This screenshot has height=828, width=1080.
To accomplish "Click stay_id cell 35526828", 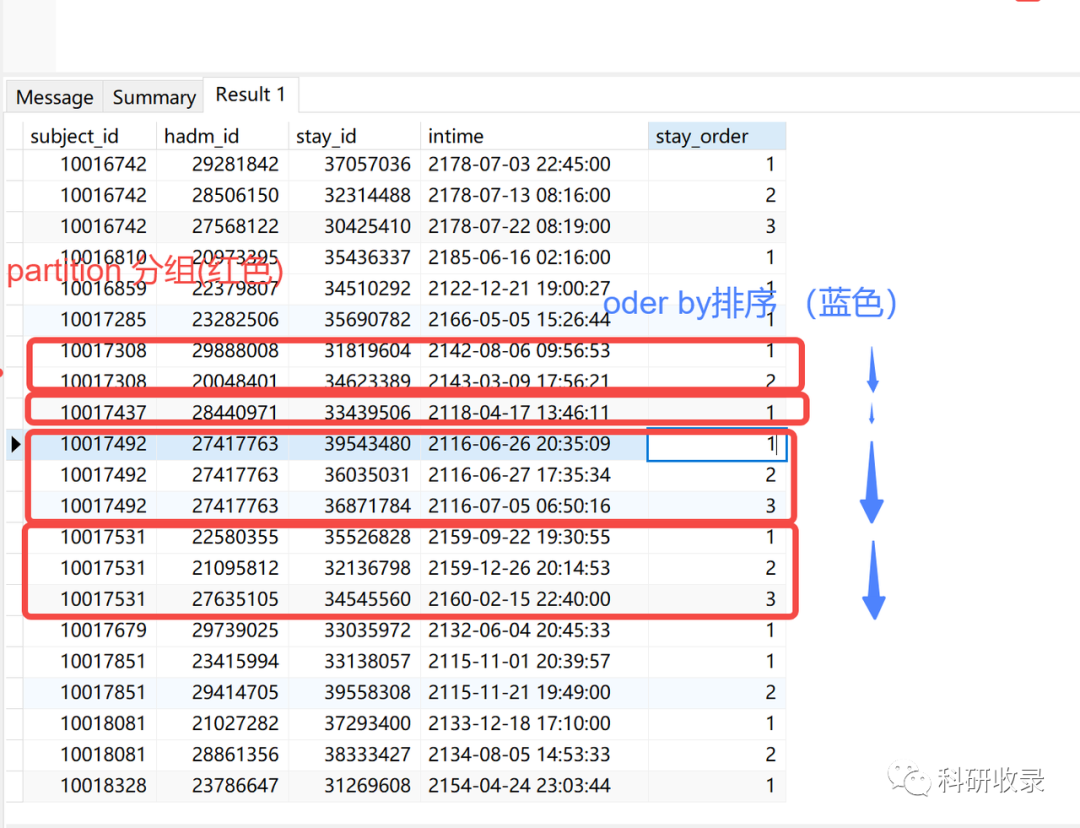I will point(354,537).
